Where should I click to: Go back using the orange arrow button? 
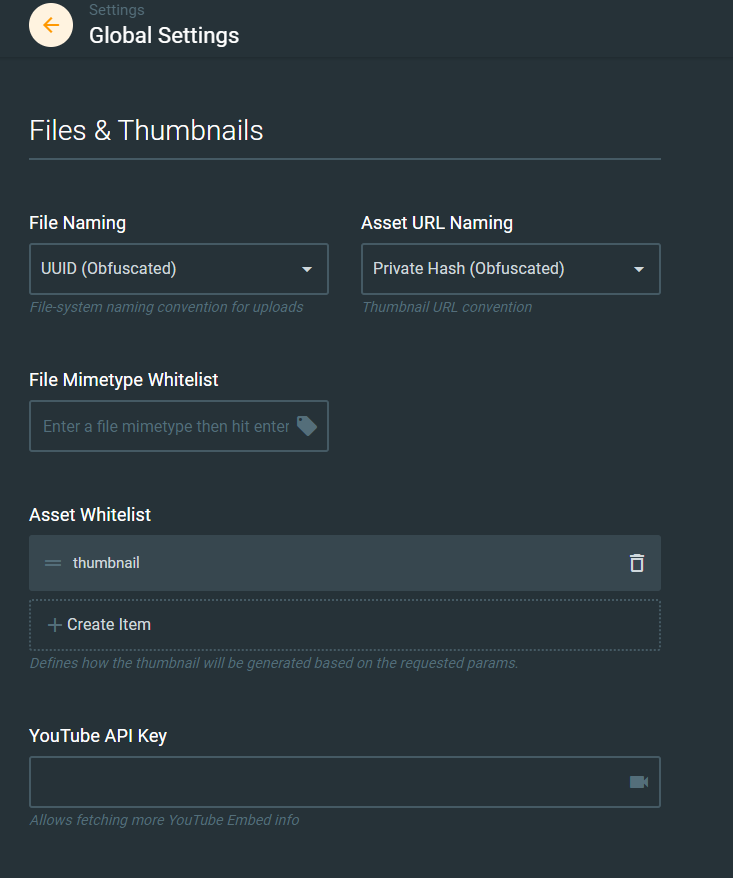51,25
